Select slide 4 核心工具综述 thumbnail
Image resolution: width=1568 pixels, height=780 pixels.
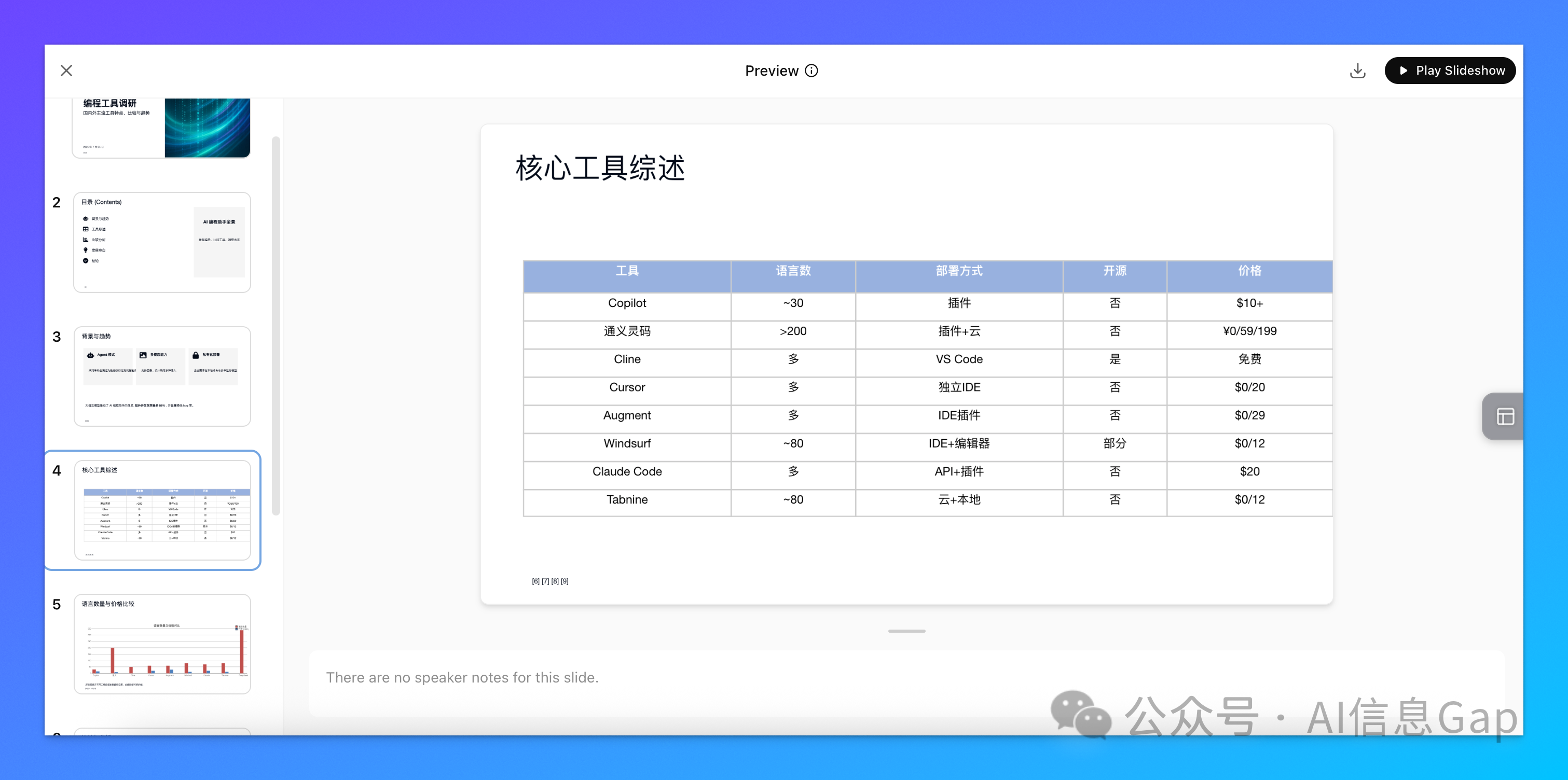pos(161,510)
